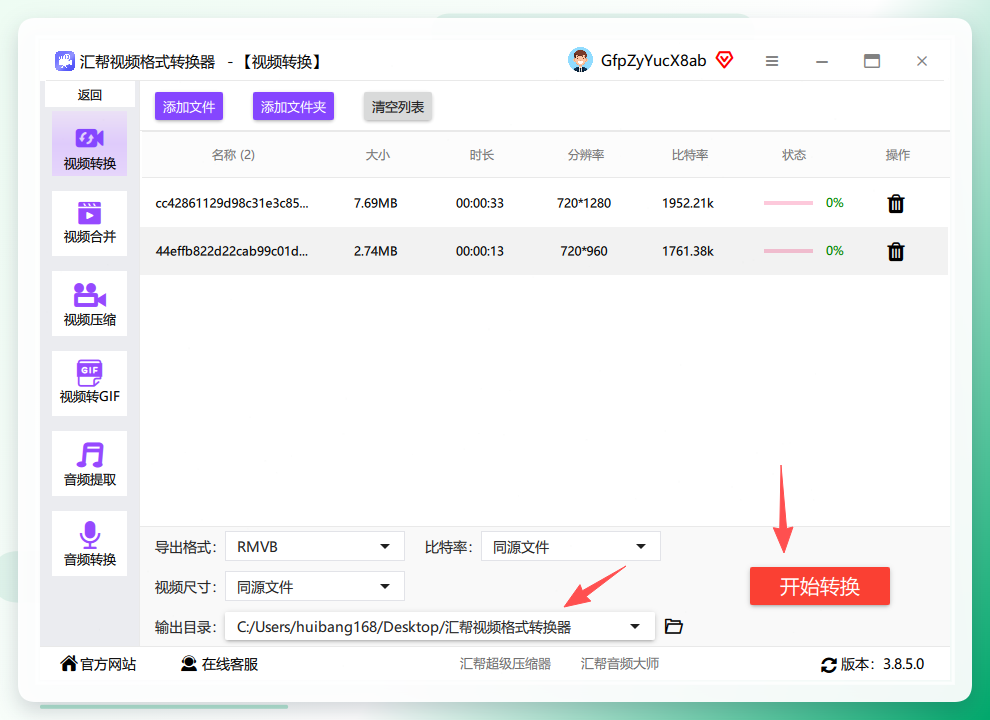Click the 720*960 resolution cell

[x=584, y=251]
